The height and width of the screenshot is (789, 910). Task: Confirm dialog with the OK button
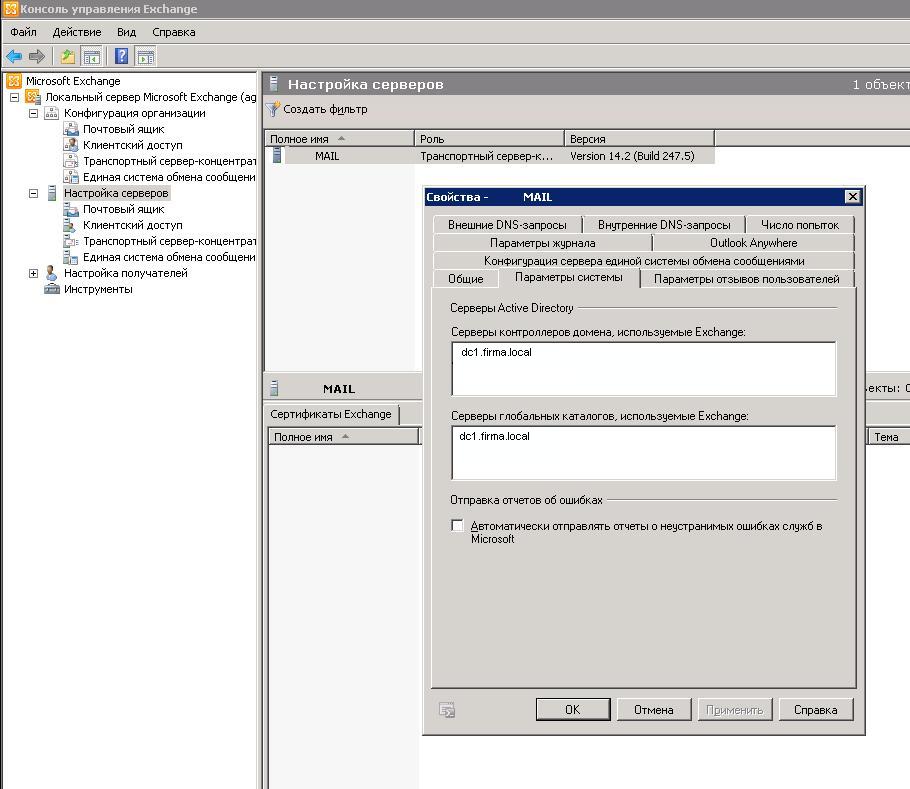point(573,710)
